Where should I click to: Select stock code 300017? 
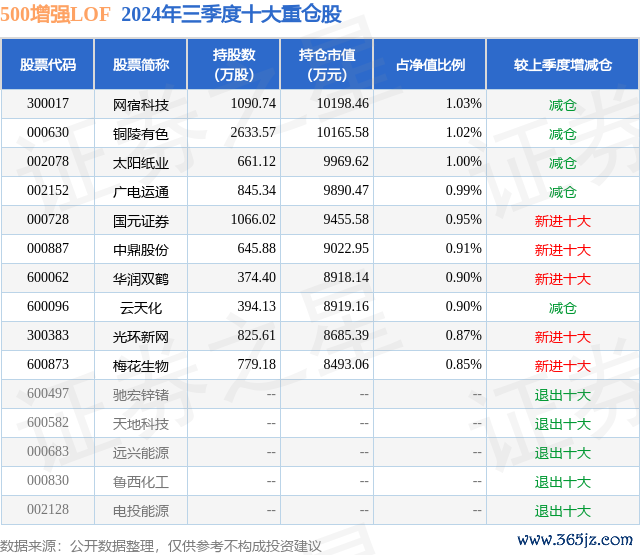pos(48,104)
